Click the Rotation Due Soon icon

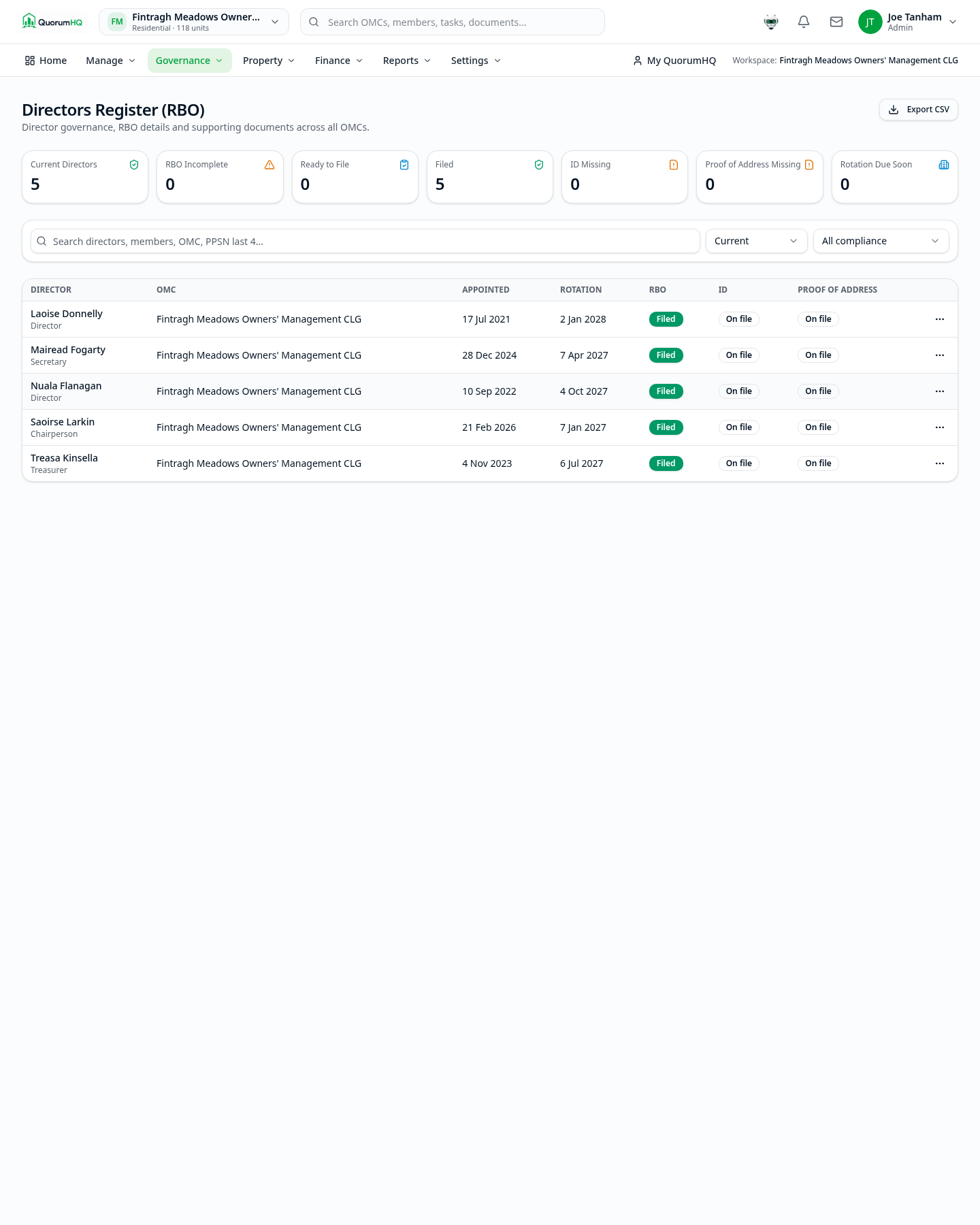pos(944,165)
